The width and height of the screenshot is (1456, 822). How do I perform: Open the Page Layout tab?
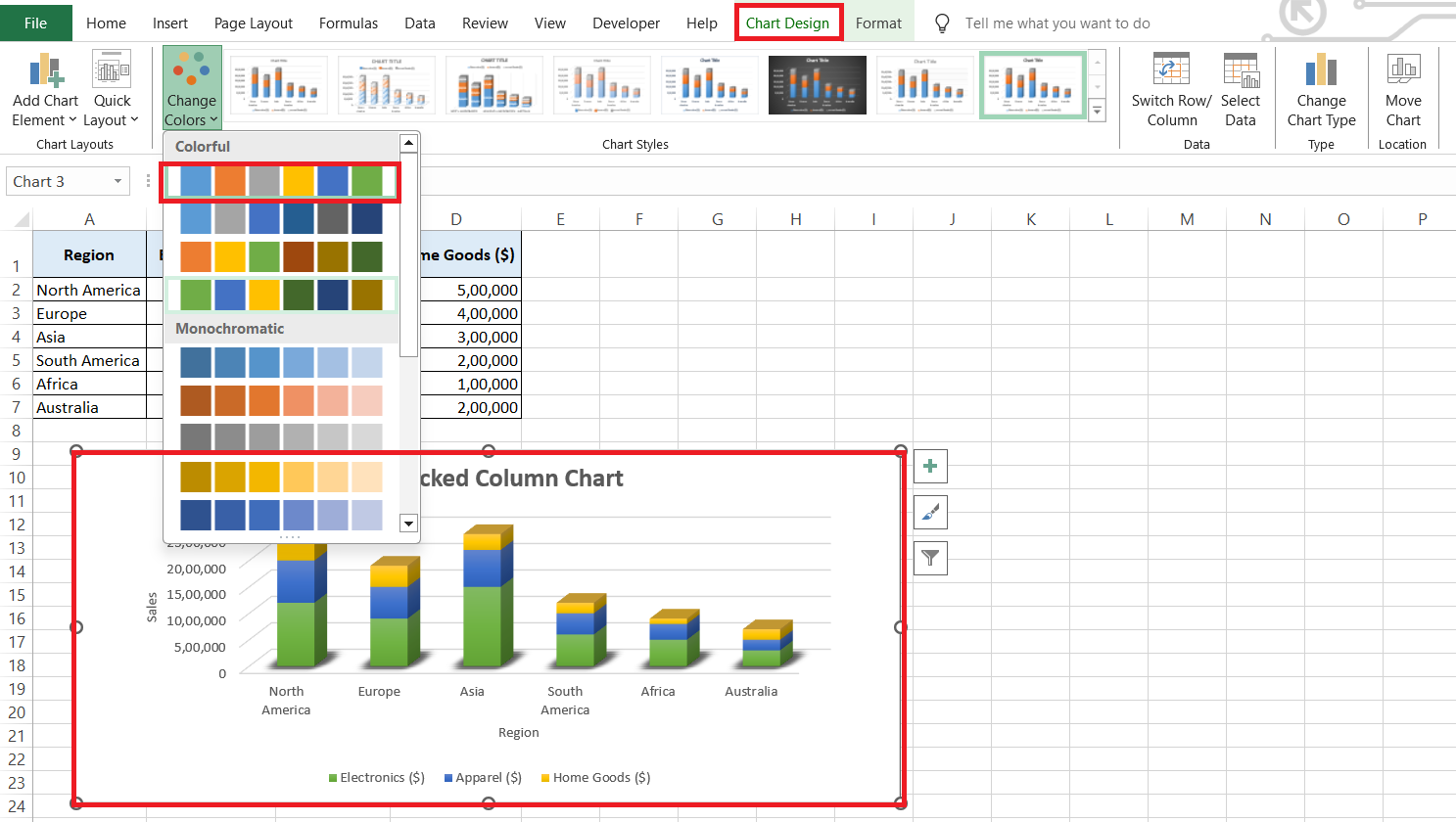point(254,23)
